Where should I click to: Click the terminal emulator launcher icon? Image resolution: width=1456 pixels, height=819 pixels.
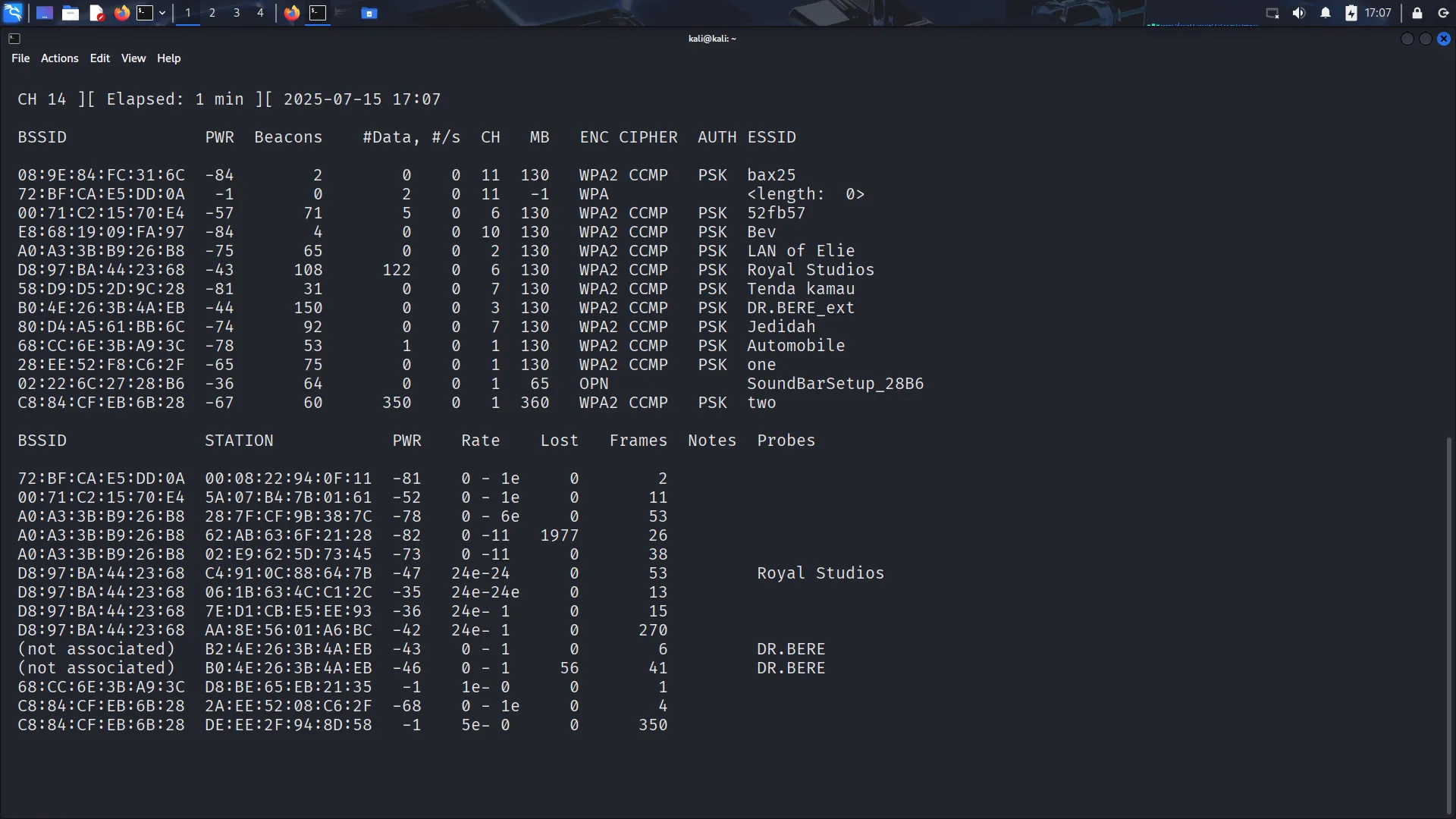(x=145, y=13)
